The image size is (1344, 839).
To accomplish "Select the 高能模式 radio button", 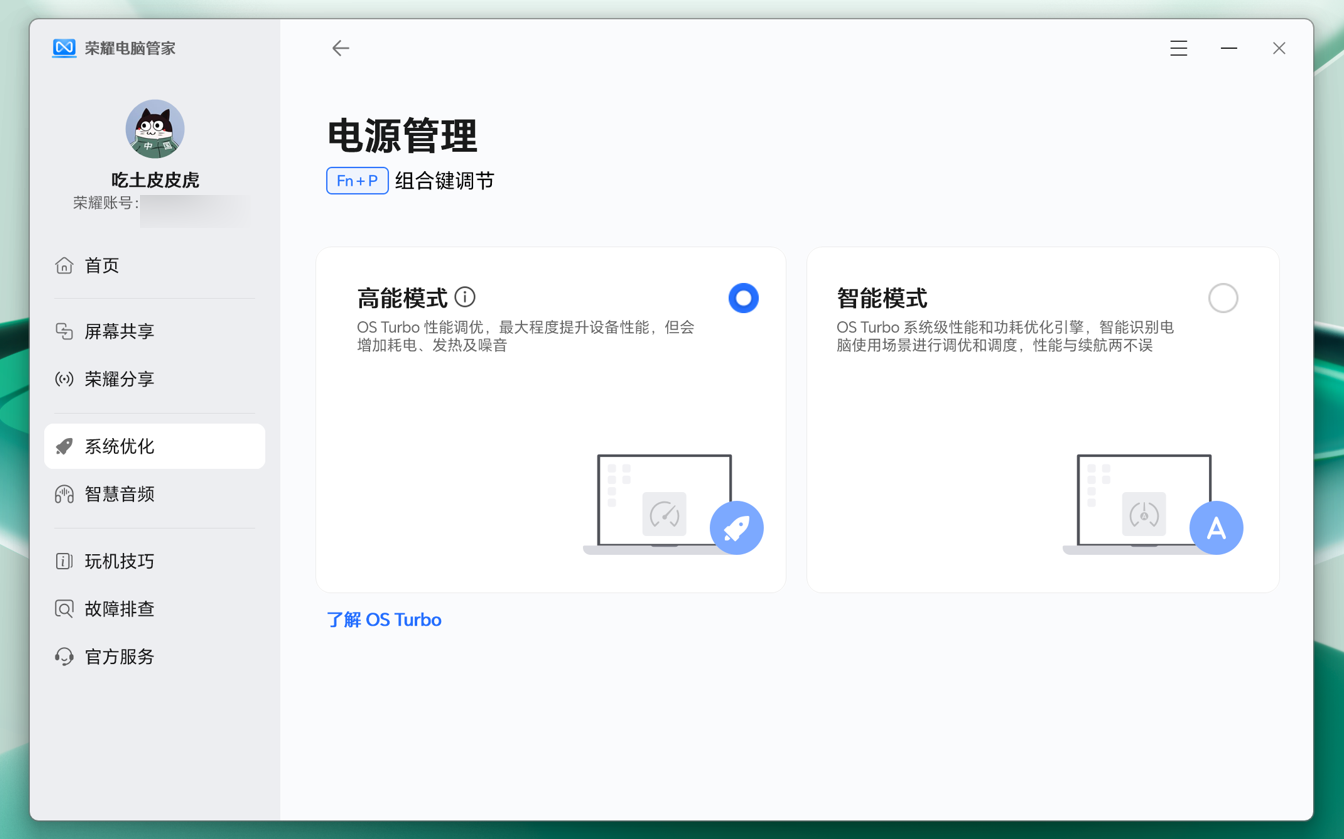I will pos(743,298).
